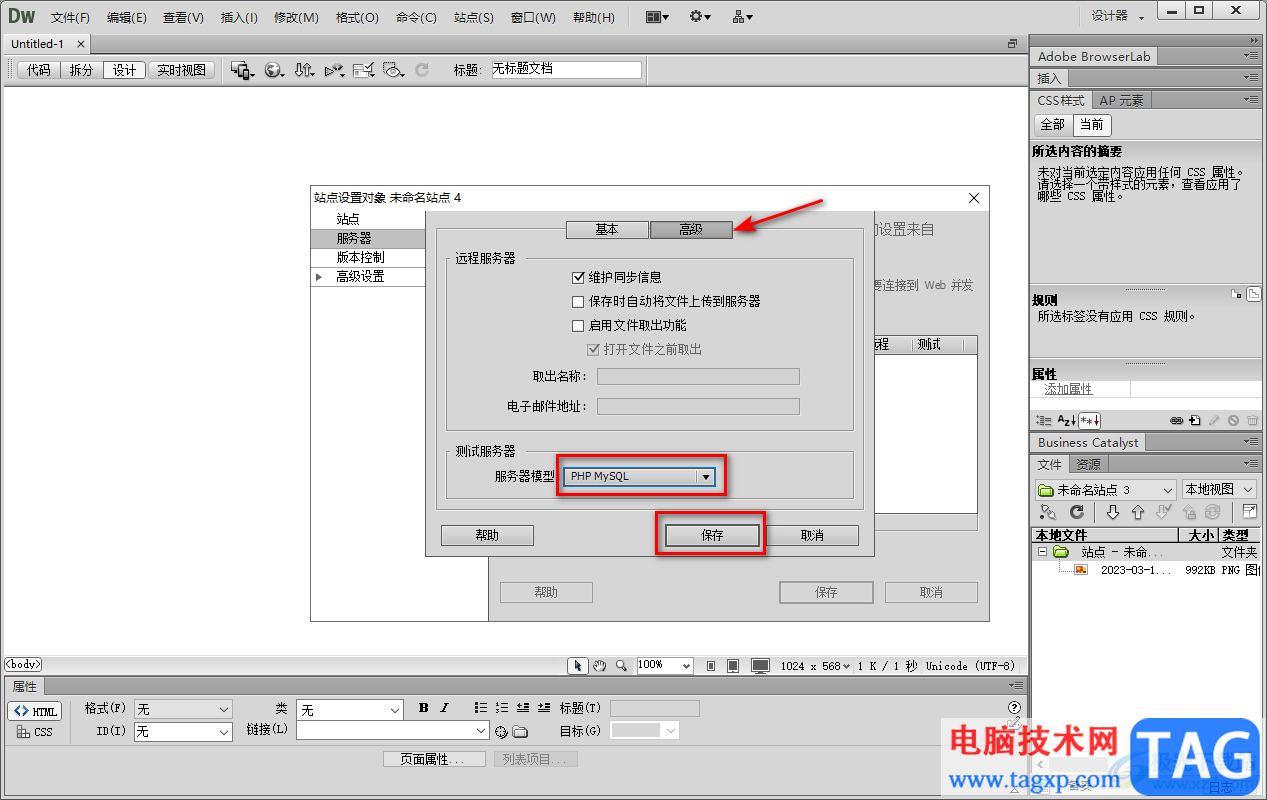Screen dimensions: 1267x800
Task: Open the 100% zoom level dropdown
Action: pyautogui.click(x=664, y=665)
